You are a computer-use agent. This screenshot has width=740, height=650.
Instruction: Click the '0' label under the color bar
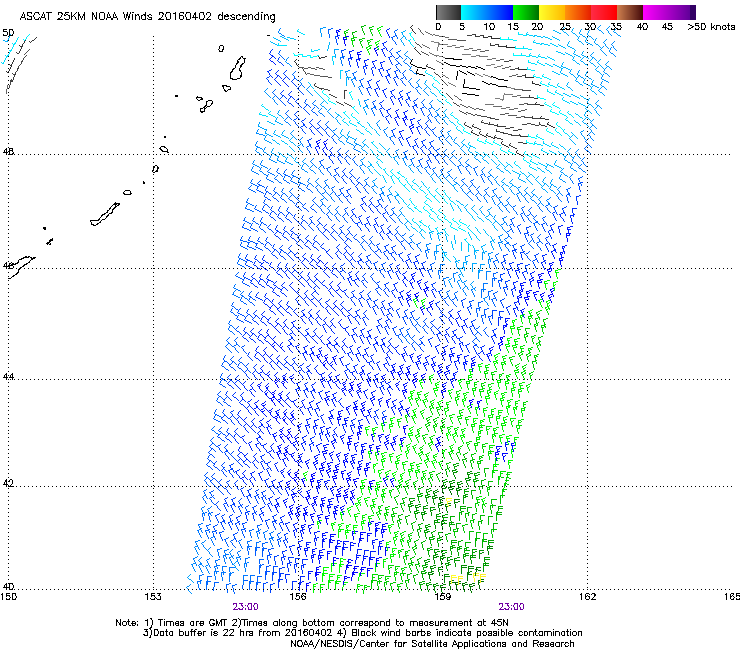(438, 27)
